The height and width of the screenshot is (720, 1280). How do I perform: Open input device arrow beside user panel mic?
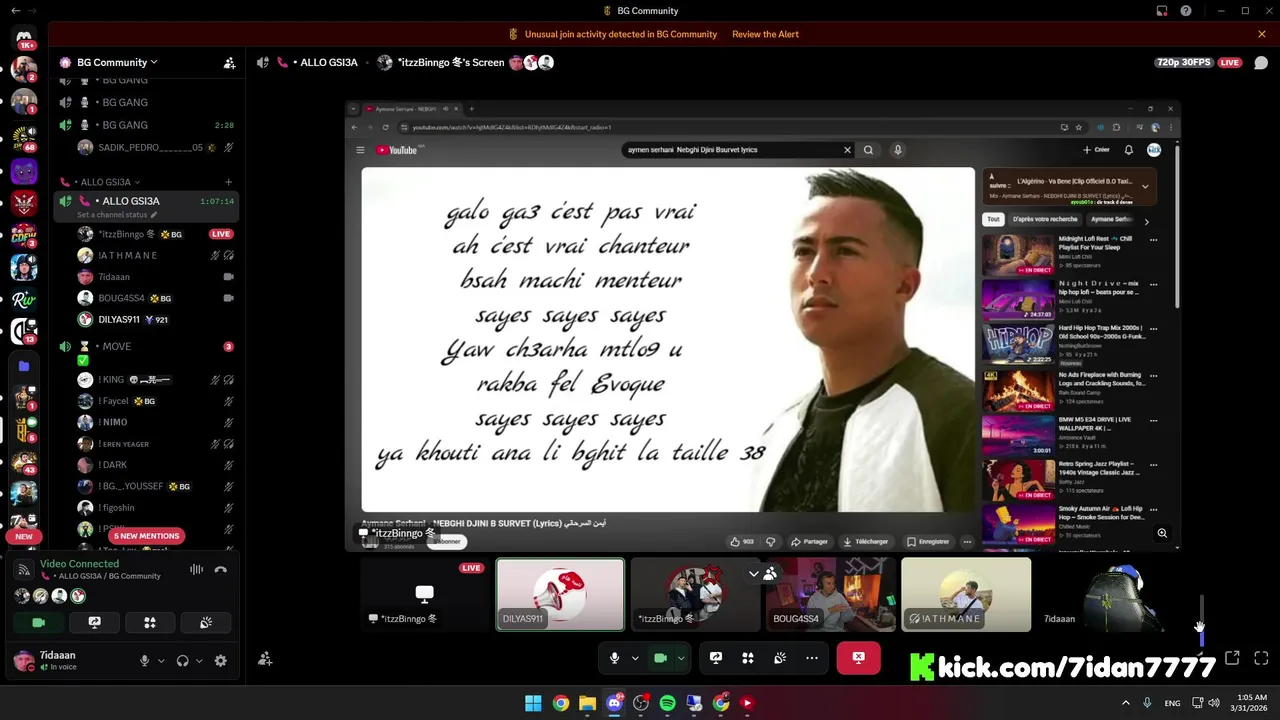[161, 660]
